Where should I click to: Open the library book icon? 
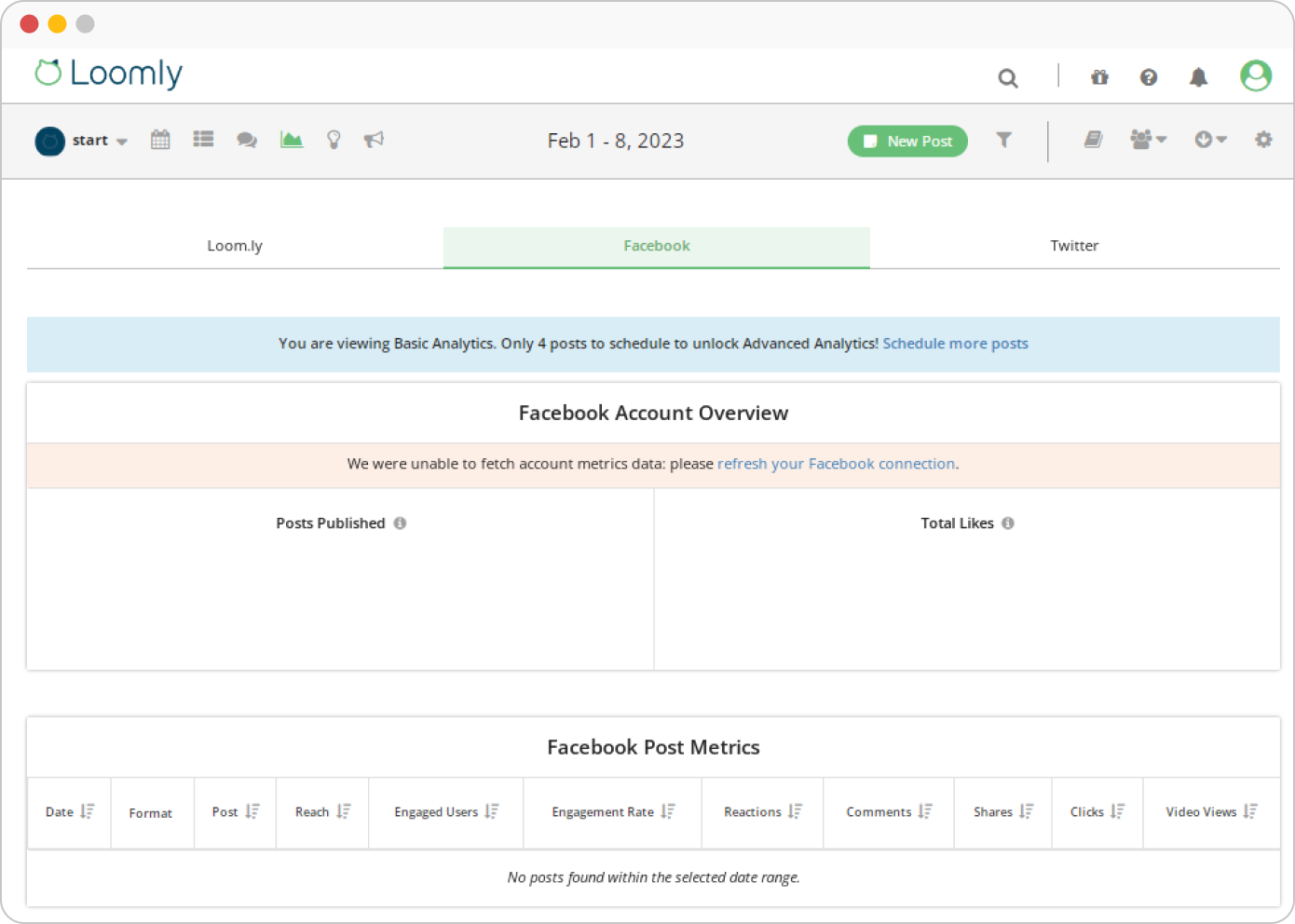click(1093, 140)
